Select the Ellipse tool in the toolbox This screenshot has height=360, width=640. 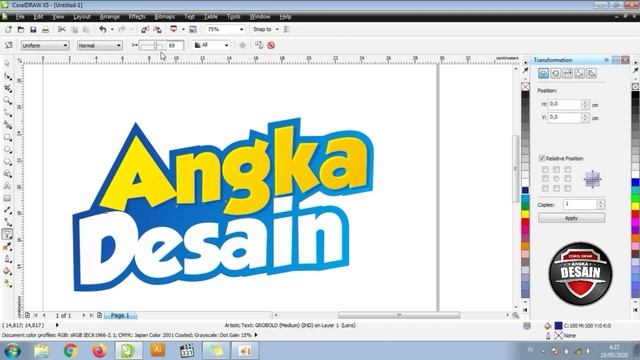pos(7,149)
